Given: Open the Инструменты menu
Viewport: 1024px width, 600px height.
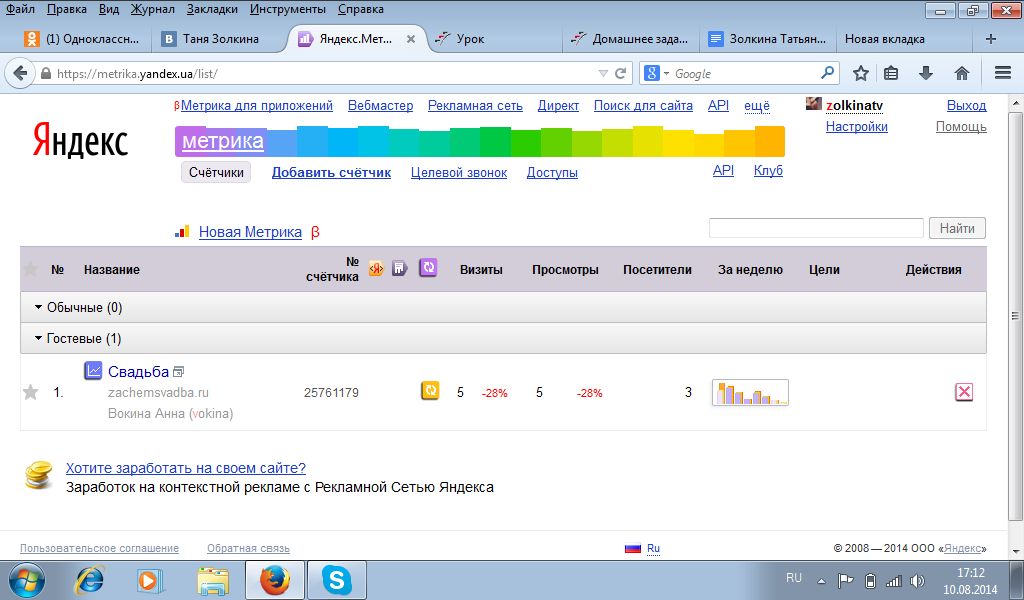Looking at the screenshot, I should (287, 9).
